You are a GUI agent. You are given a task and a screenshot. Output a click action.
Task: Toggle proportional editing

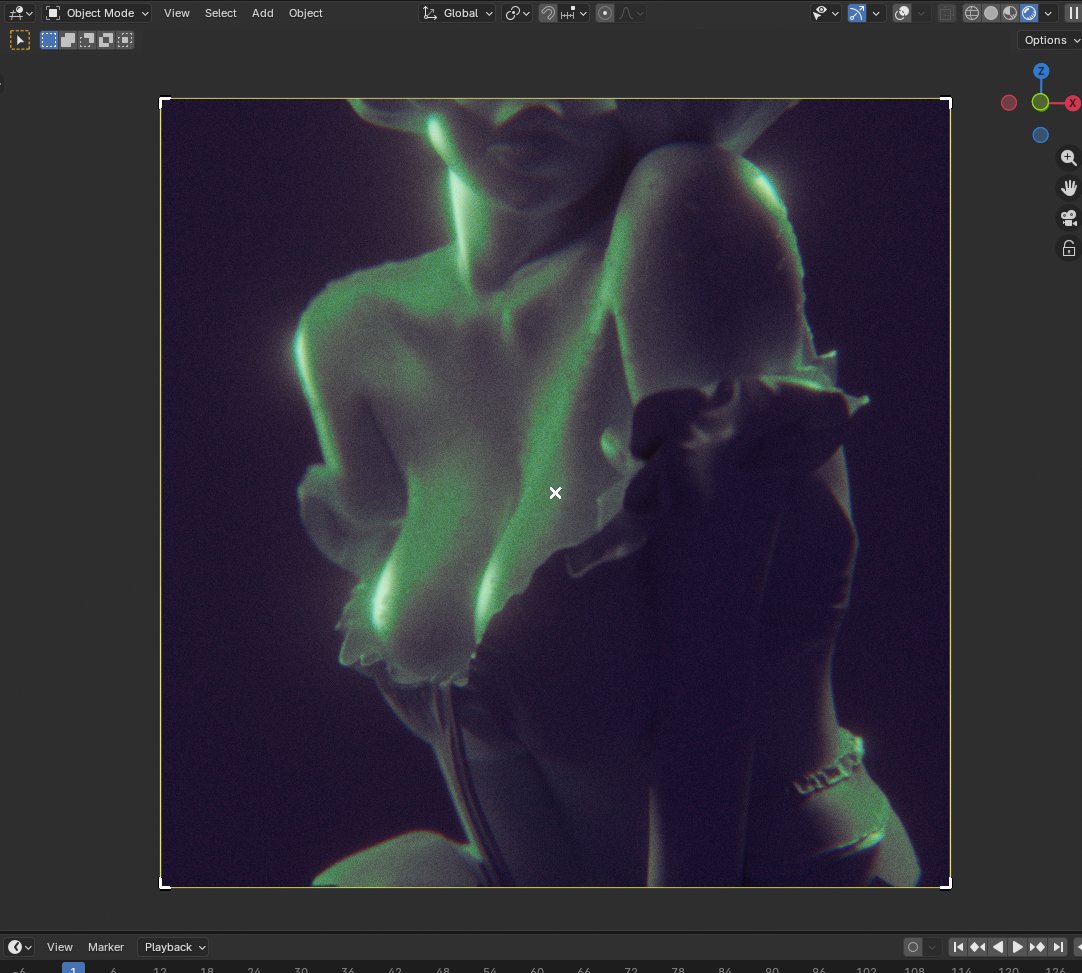click(605, 13)
